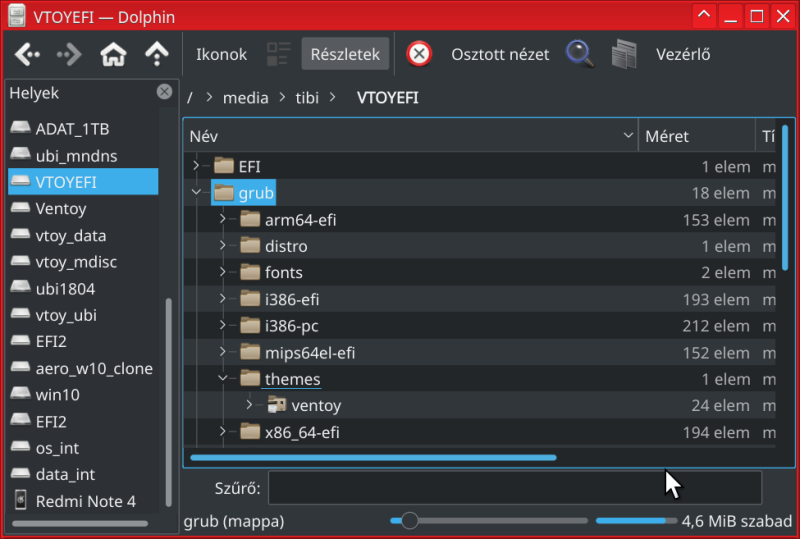Switch to Részletek view mode
800x539 pixels.
[x=345, y=54]
